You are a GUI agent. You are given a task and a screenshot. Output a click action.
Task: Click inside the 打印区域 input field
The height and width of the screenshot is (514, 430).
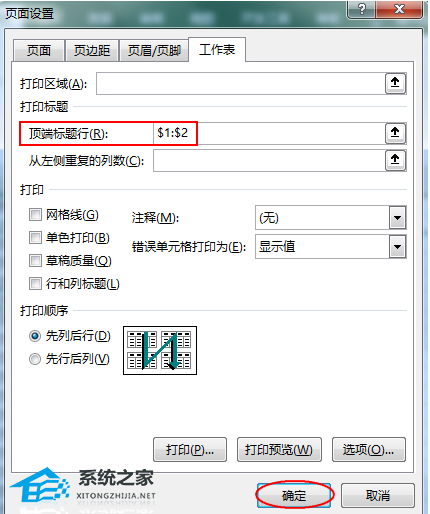241,83
